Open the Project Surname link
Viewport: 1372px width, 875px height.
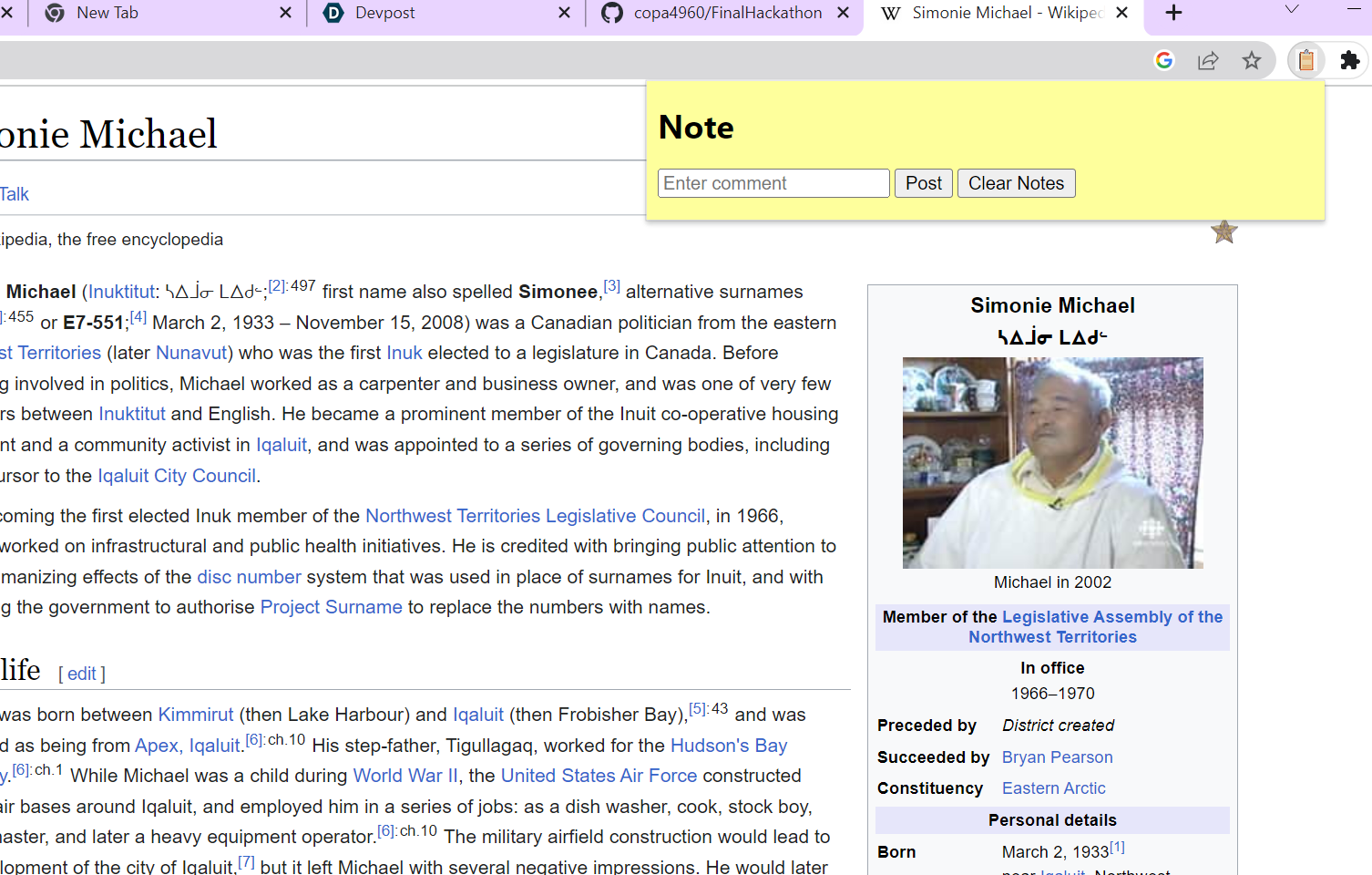(331, 606)
